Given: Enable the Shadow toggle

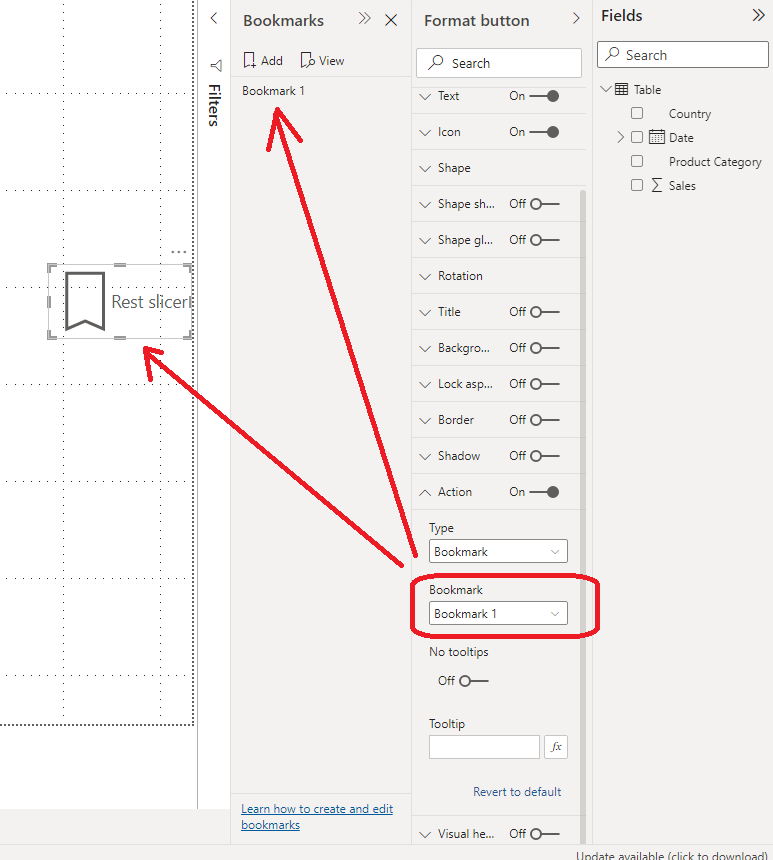Looking at the screenshot, I should click(545, 456).
